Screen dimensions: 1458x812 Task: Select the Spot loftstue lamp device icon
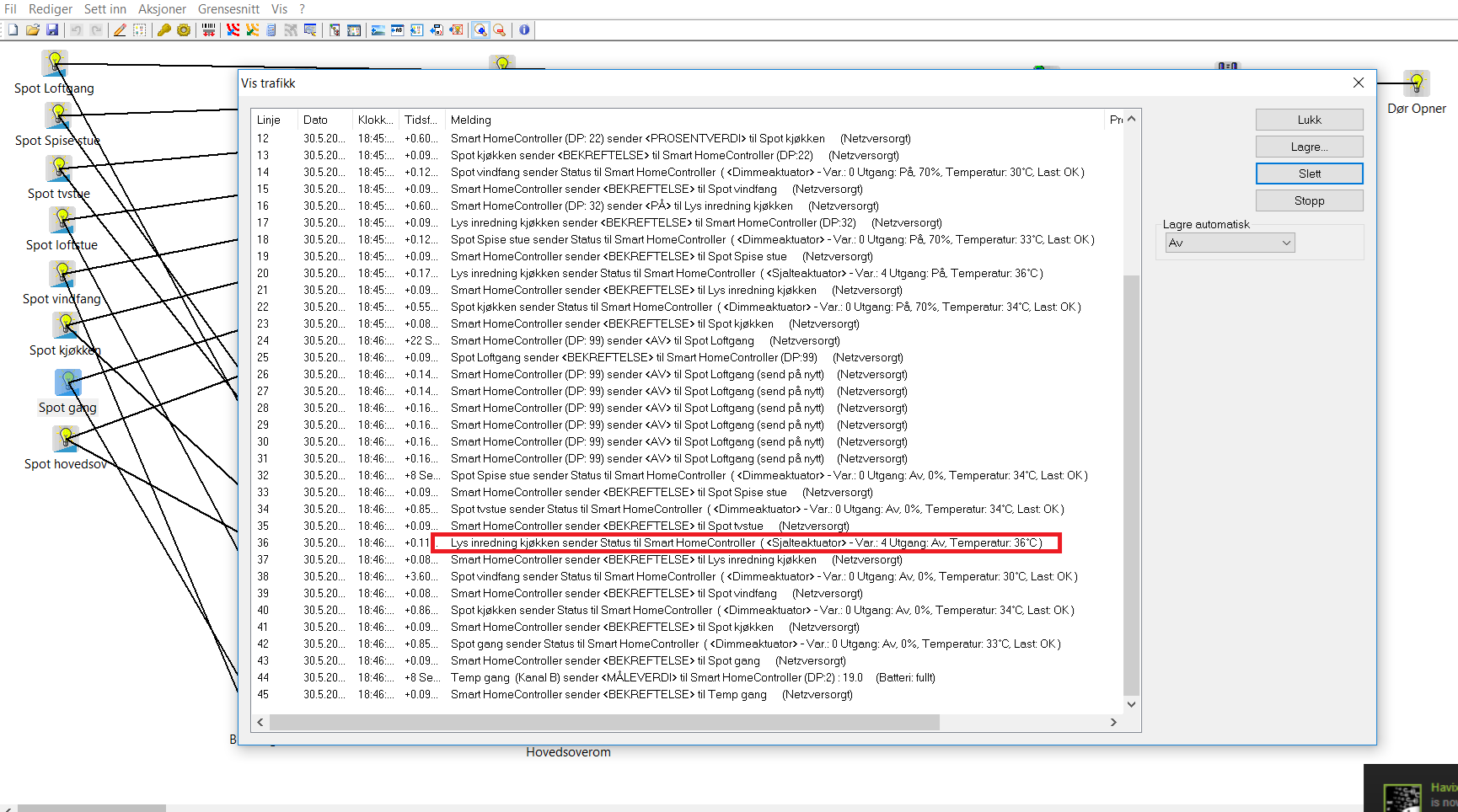62,220
